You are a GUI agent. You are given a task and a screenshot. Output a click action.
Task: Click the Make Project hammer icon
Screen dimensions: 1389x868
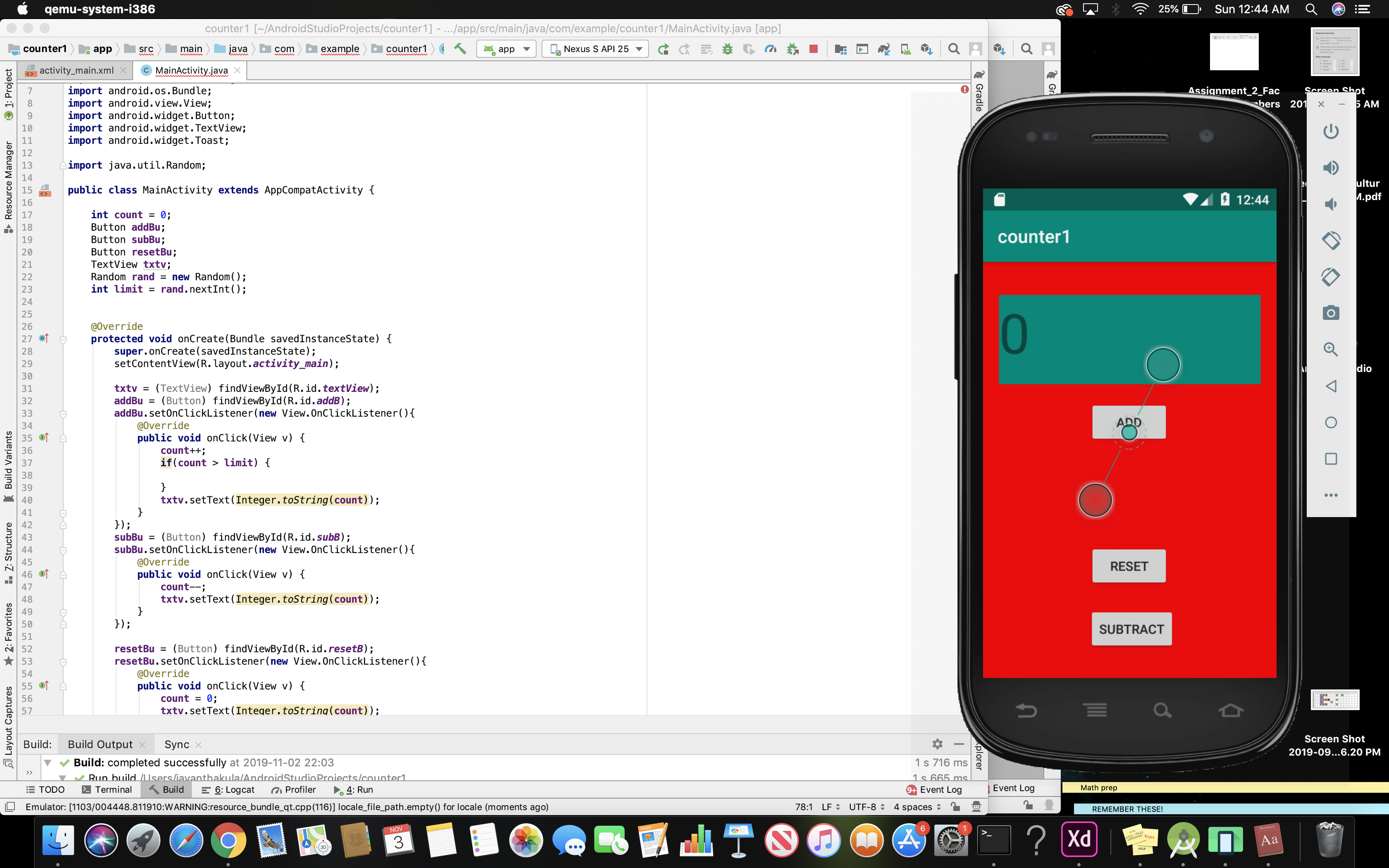(460, 49)
